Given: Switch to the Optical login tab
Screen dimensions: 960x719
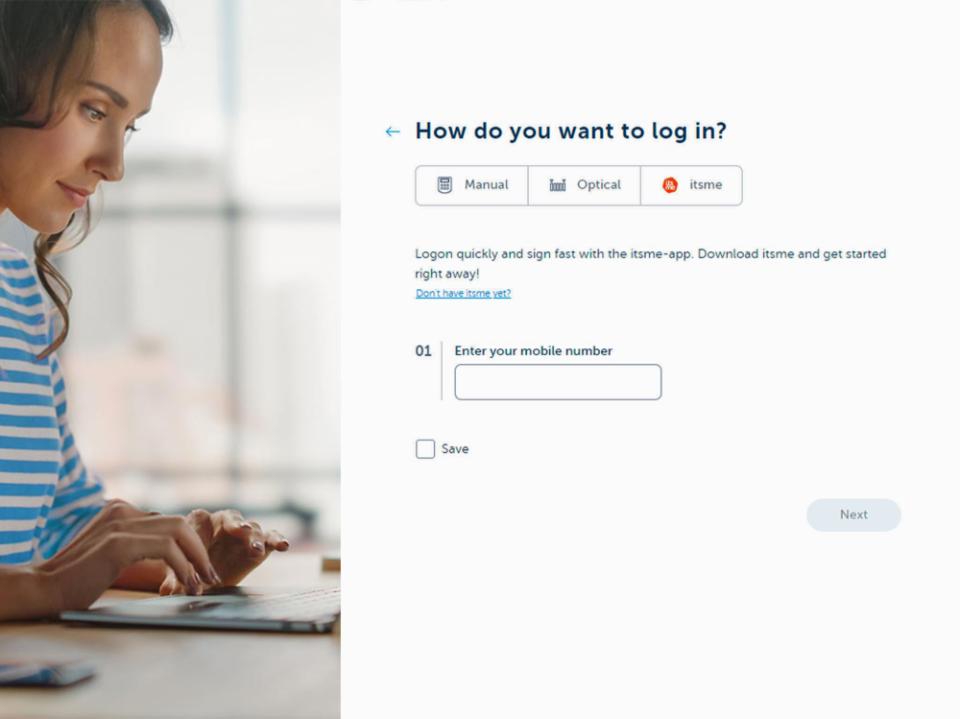Looking at the screenshot, I should 584,185.
